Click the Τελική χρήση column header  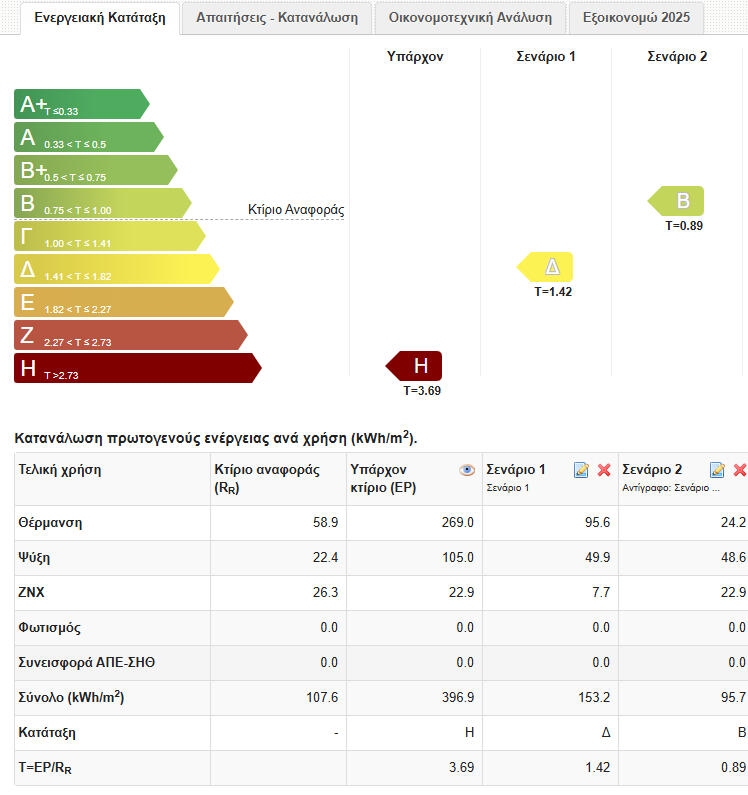click(x=60, y=470)
